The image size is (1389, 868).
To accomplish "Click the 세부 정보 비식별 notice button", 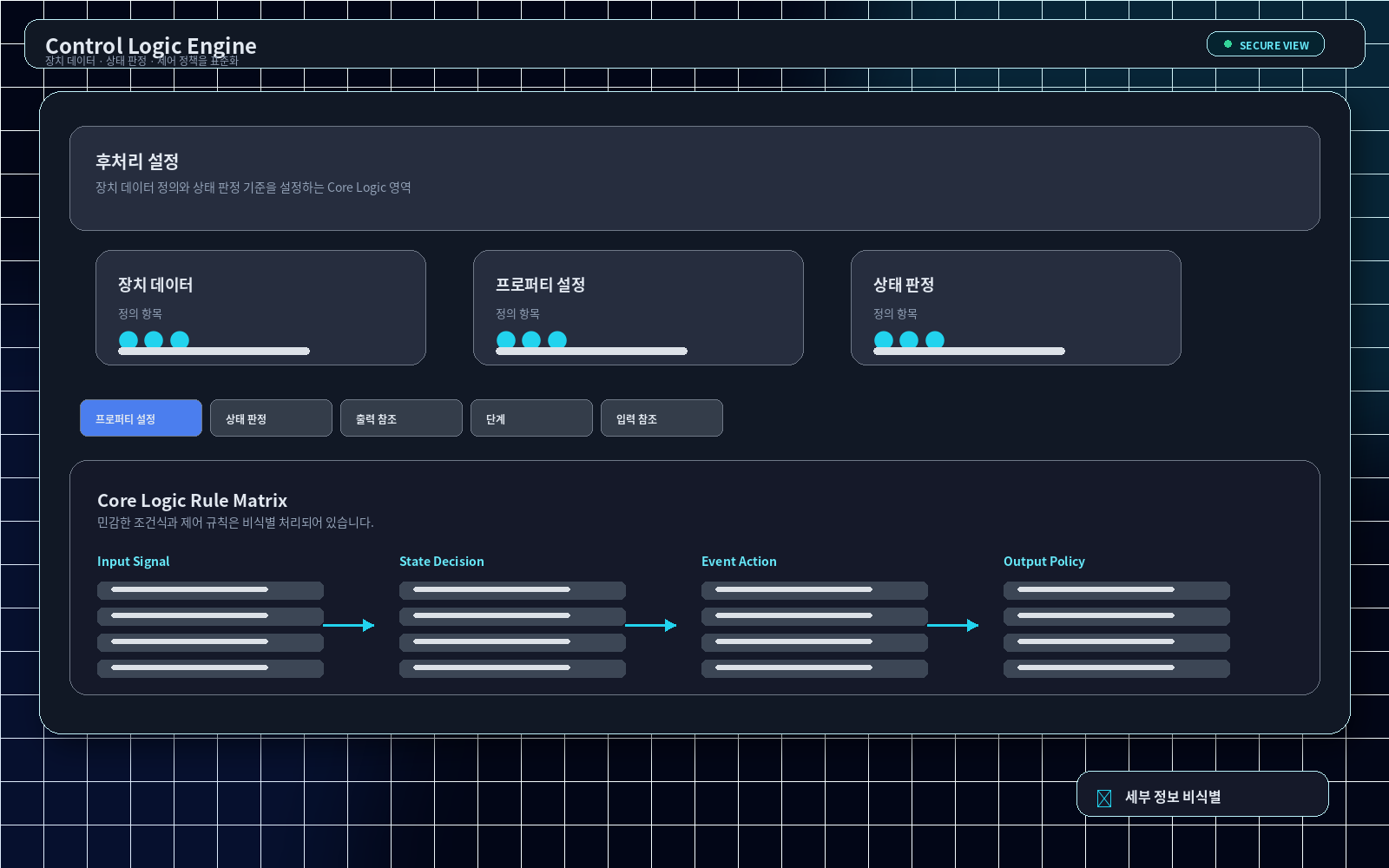I will (1202, 794).
